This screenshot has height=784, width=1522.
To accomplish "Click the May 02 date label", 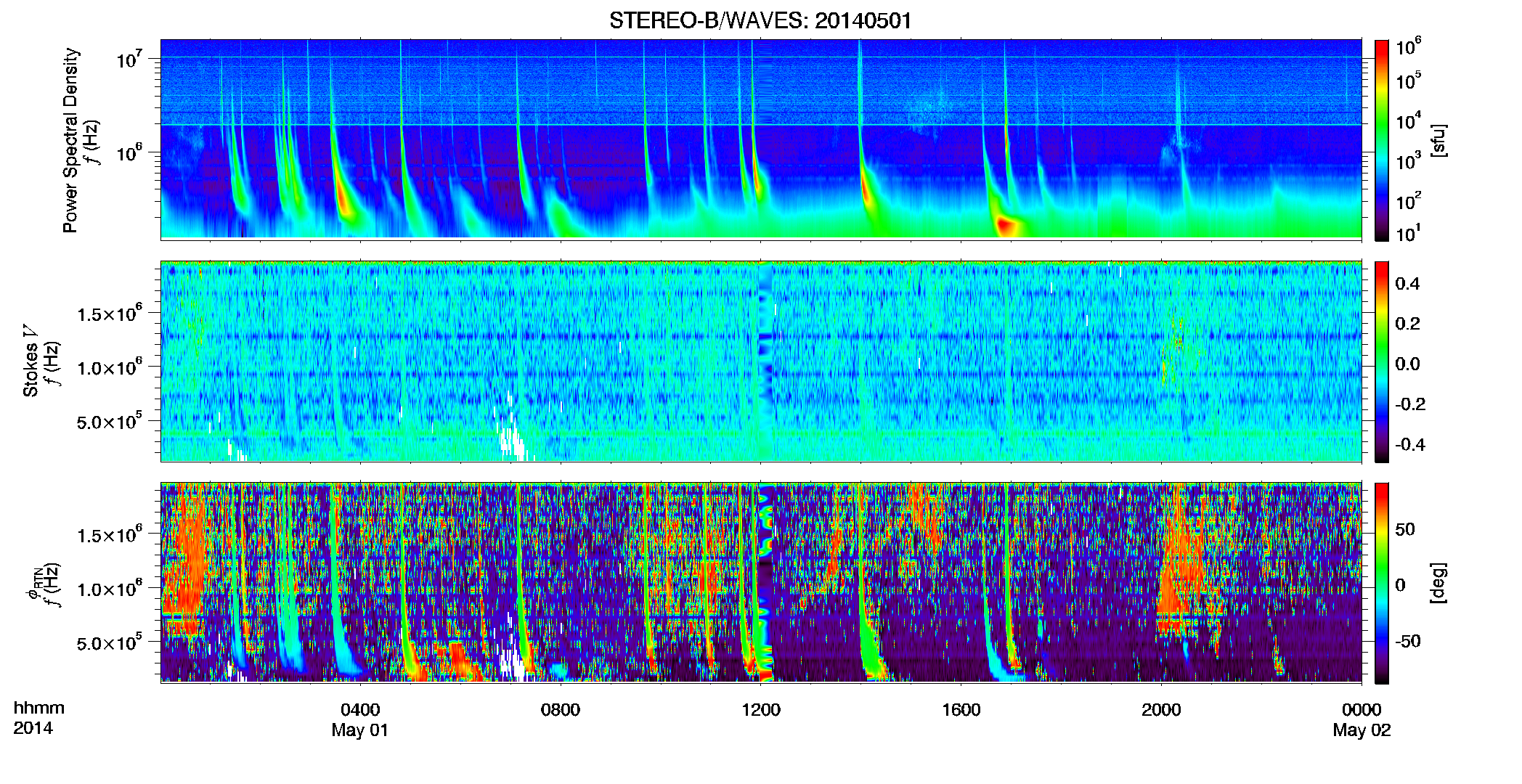I will point(1362,730).
